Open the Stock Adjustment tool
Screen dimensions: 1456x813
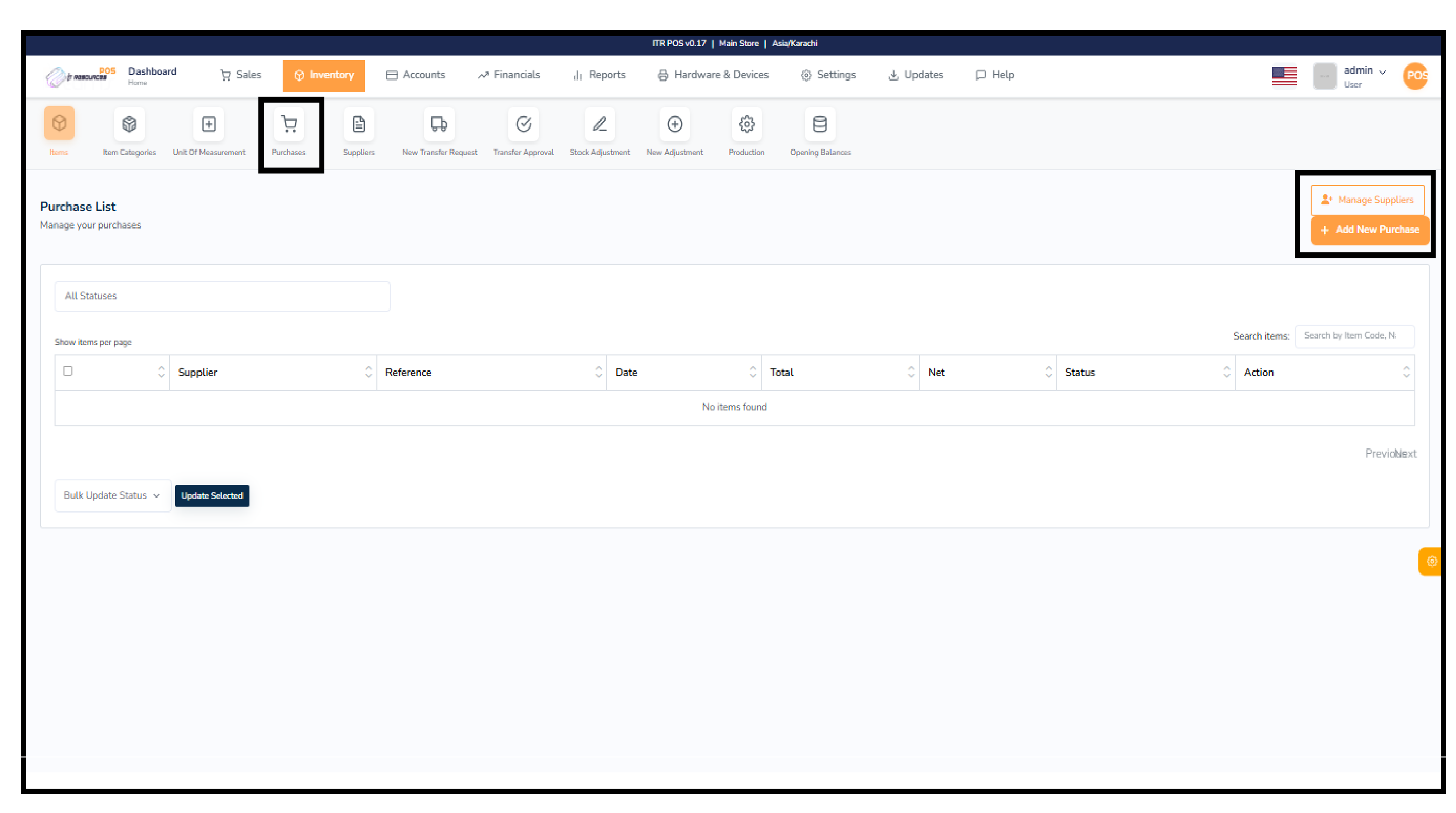(x=599, y=131)
